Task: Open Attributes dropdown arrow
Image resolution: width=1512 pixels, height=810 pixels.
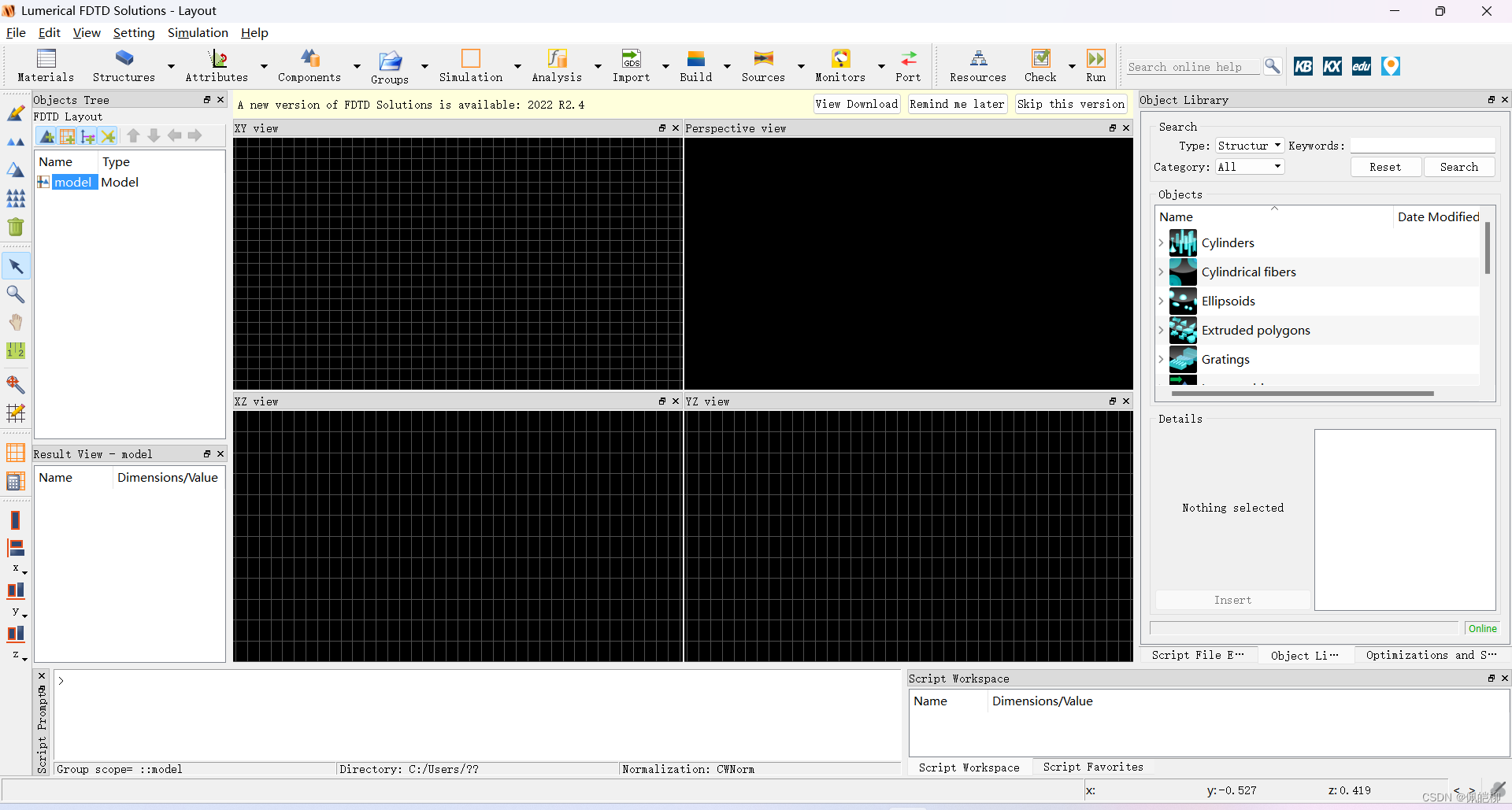Action: [264, 66]
